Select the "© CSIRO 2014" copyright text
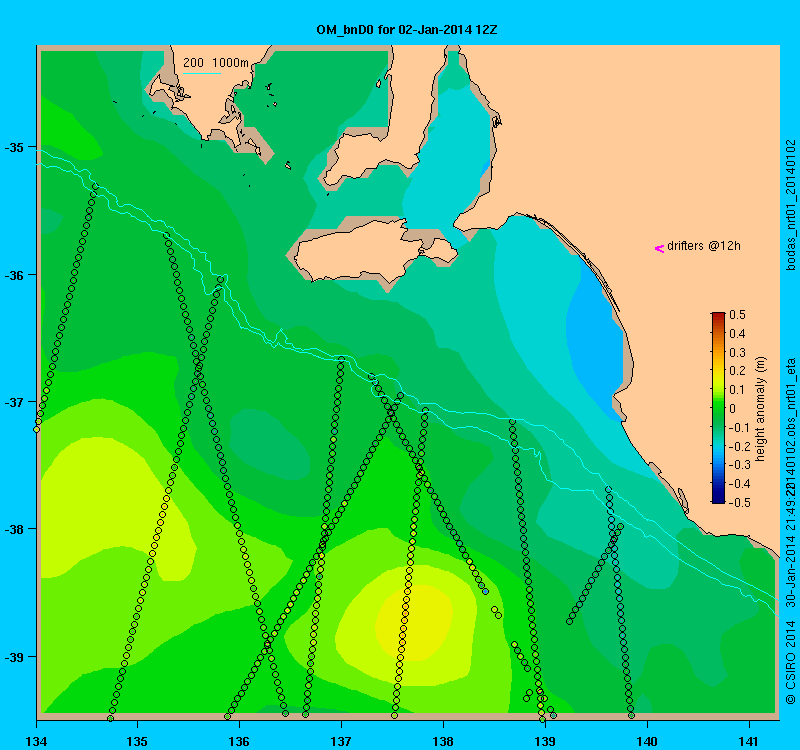Viewport: 800px width, 750px height. 791,662
